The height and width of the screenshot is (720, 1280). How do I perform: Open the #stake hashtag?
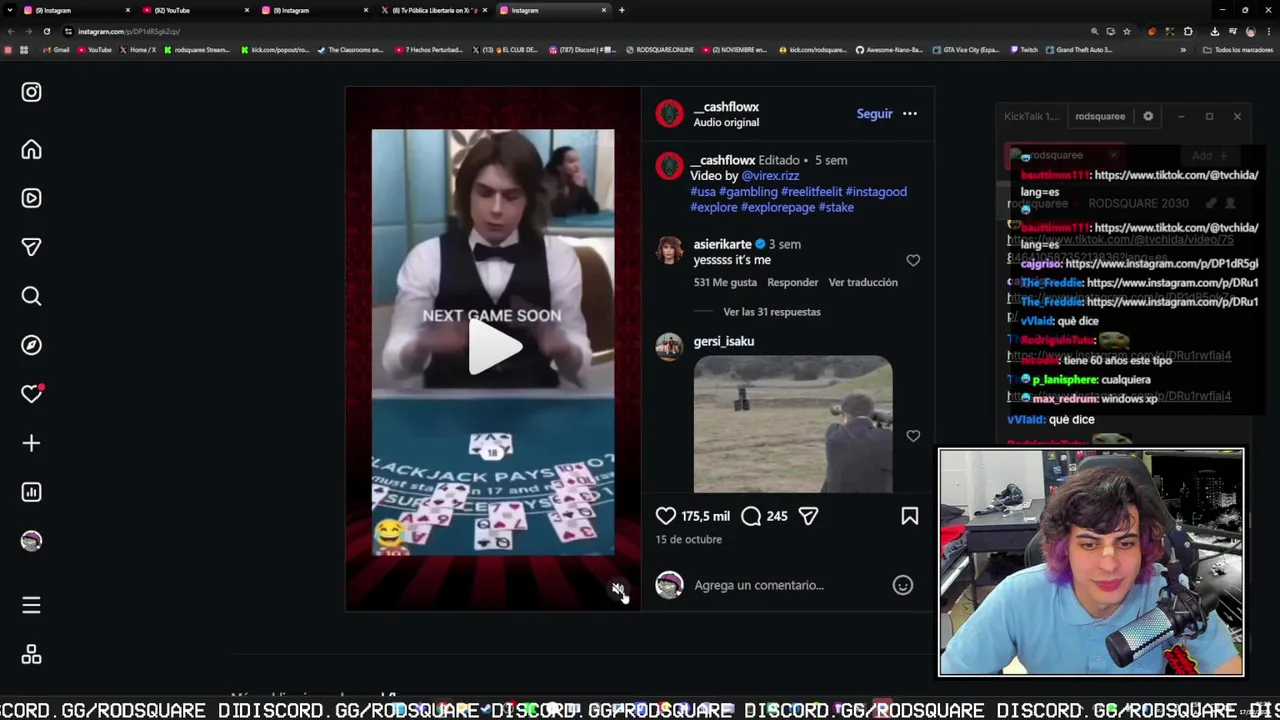coord(836,208)
